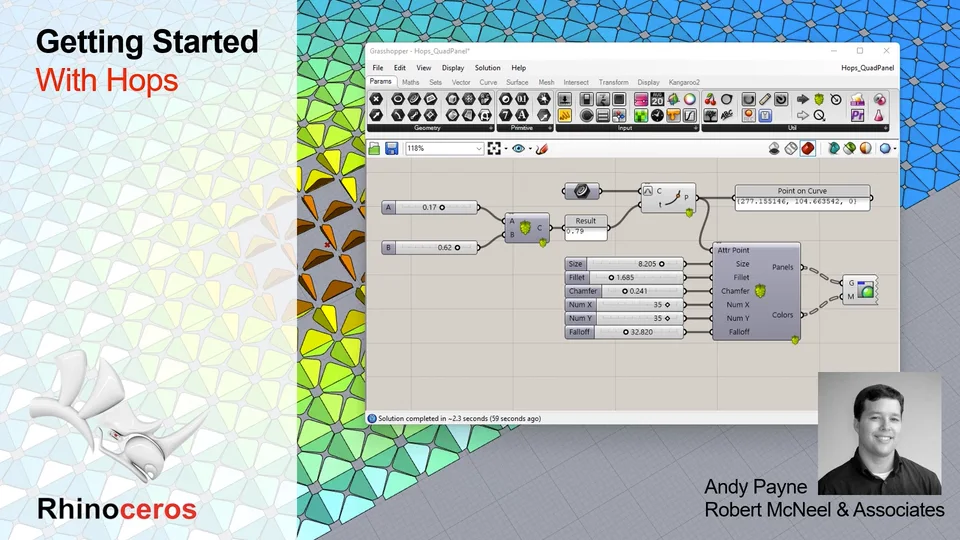Click the Named Views eye icon
Screen dimensions: 960x540
pos(519,148)
